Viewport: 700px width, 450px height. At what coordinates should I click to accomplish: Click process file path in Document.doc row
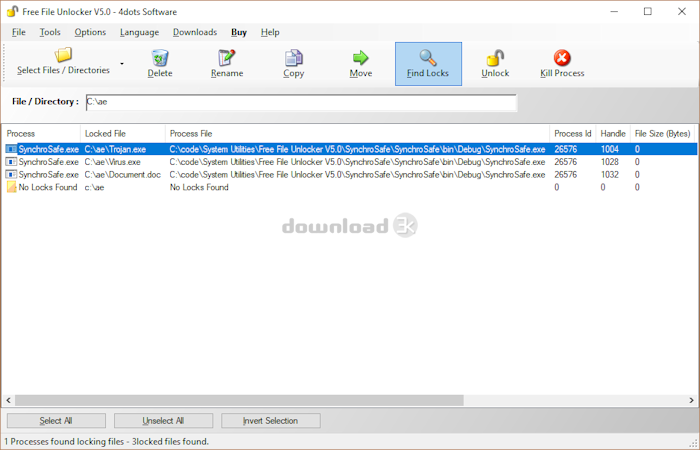click(357, 175)
